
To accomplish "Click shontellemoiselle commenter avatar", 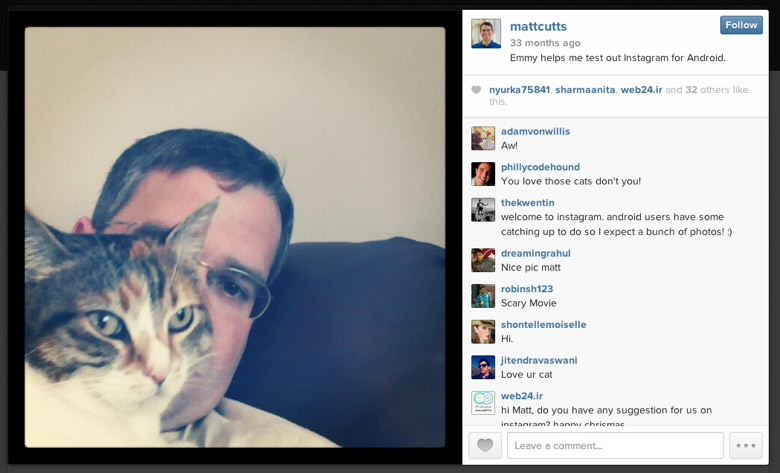I will 483,331.
